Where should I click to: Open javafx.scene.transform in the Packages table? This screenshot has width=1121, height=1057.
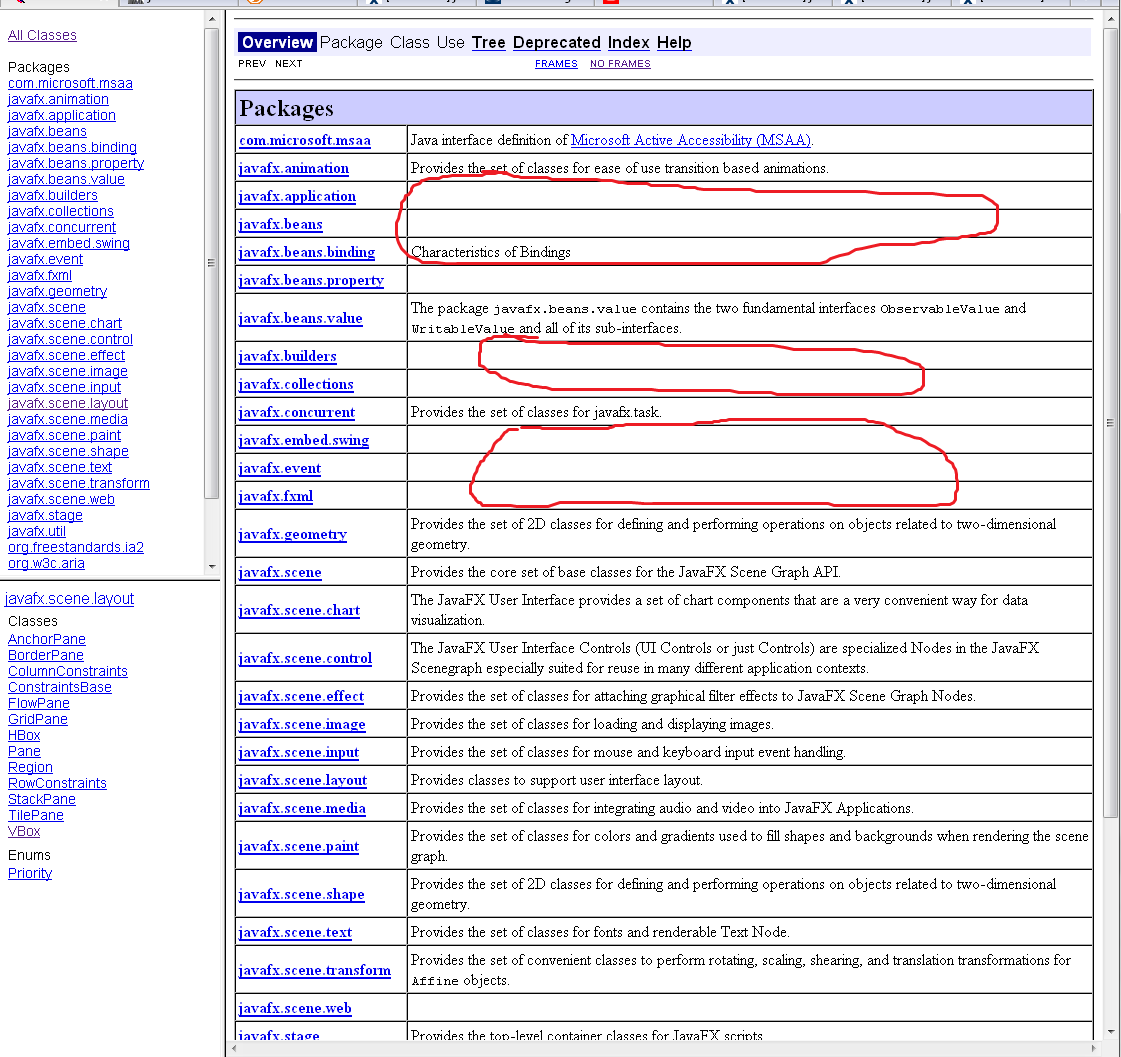[x=314, y=970]
